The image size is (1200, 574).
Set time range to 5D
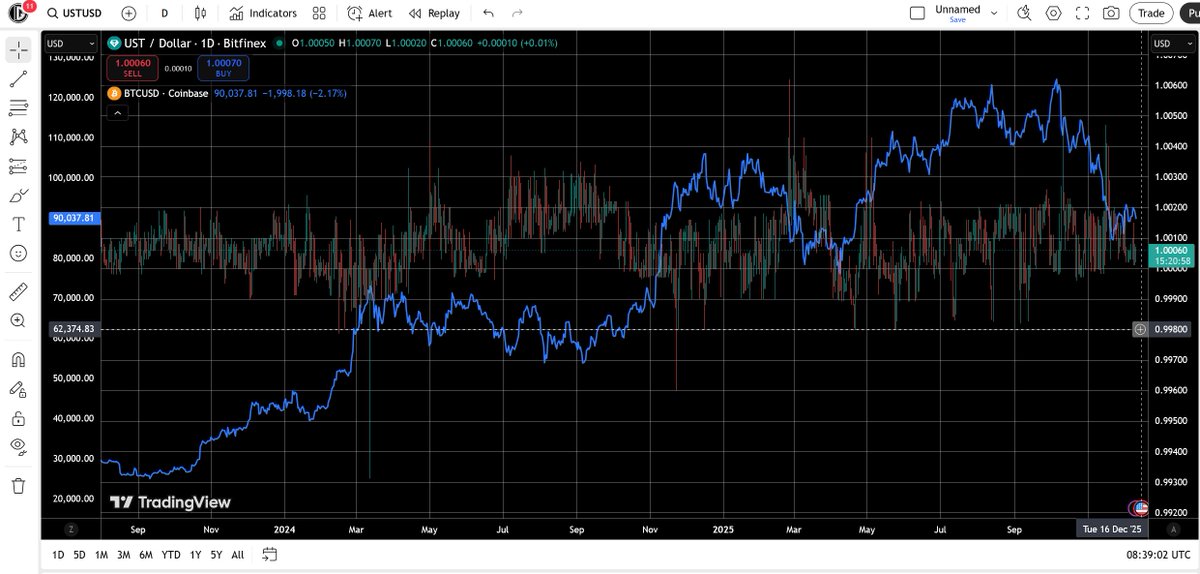pos(79,554)
